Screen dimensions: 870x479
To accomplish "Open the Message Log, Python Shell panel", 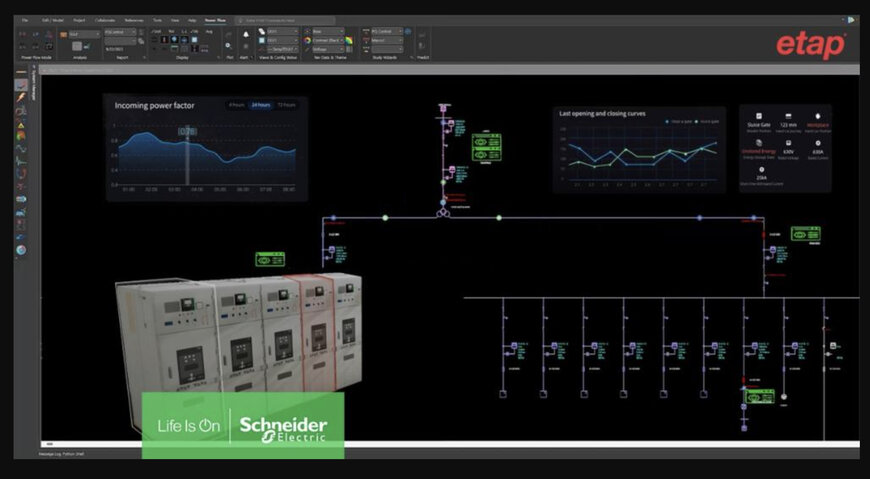I will coord(61,454).
